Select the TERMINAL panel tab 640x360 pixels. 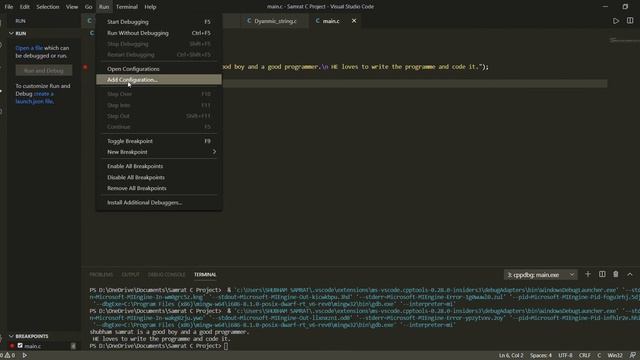pyautogui.click(x=205, y=275)
